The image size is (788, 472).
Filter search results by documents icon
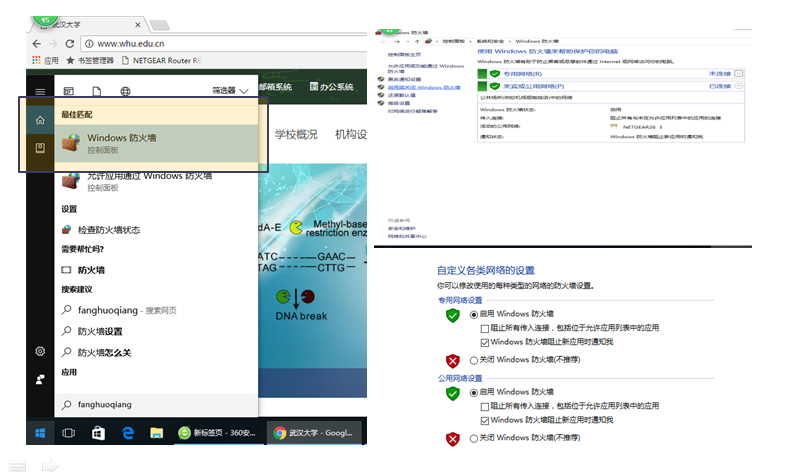pos(96,91)
